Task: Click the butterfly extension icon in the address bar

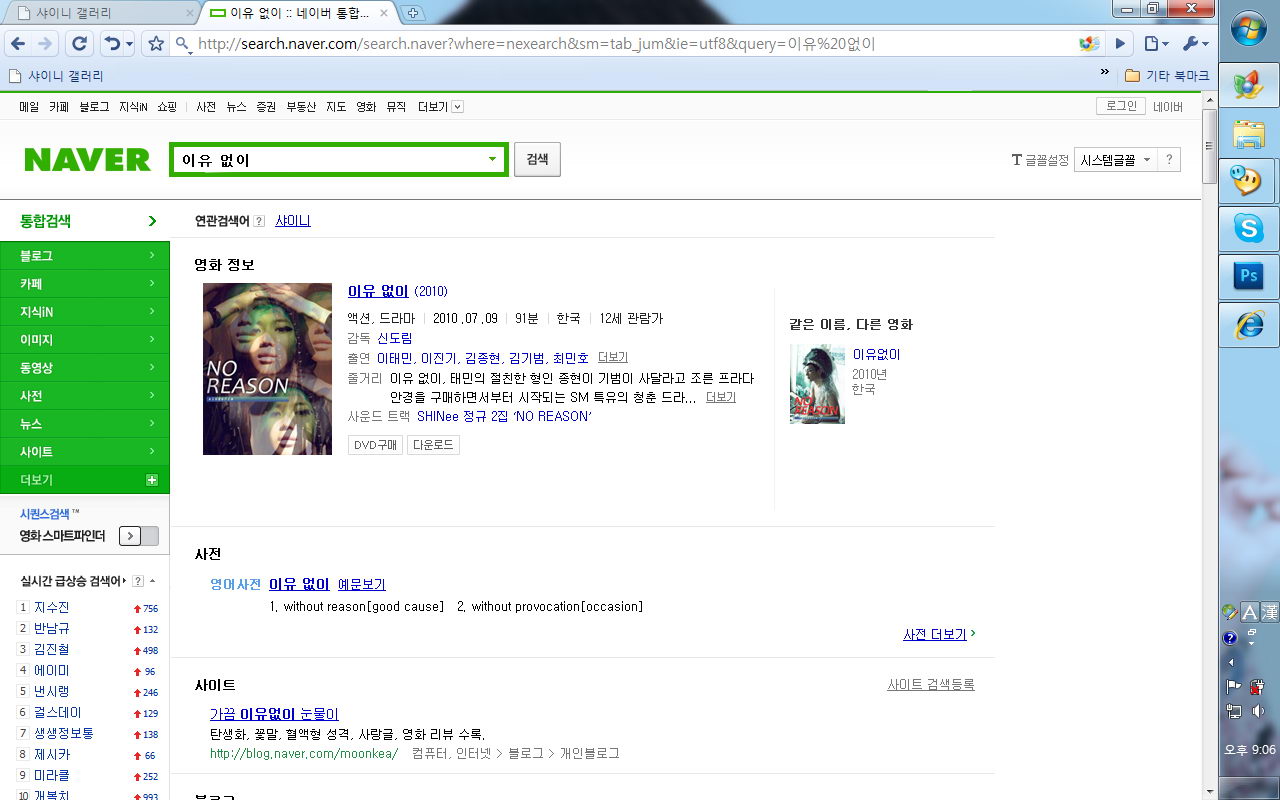Action: [1089, 44]
